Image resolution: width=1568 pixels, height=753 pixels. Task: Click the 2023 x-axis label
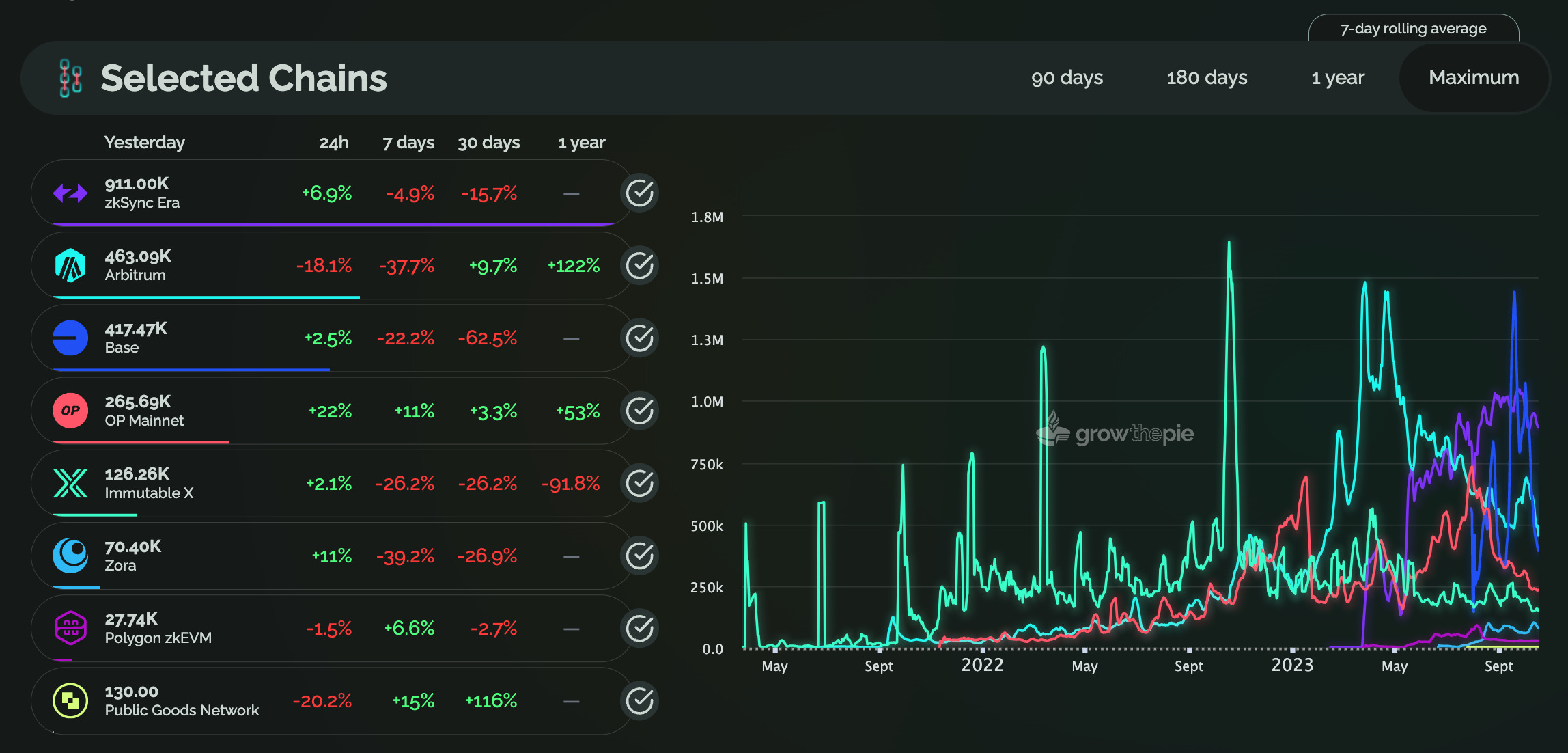tap(1292, 665)
